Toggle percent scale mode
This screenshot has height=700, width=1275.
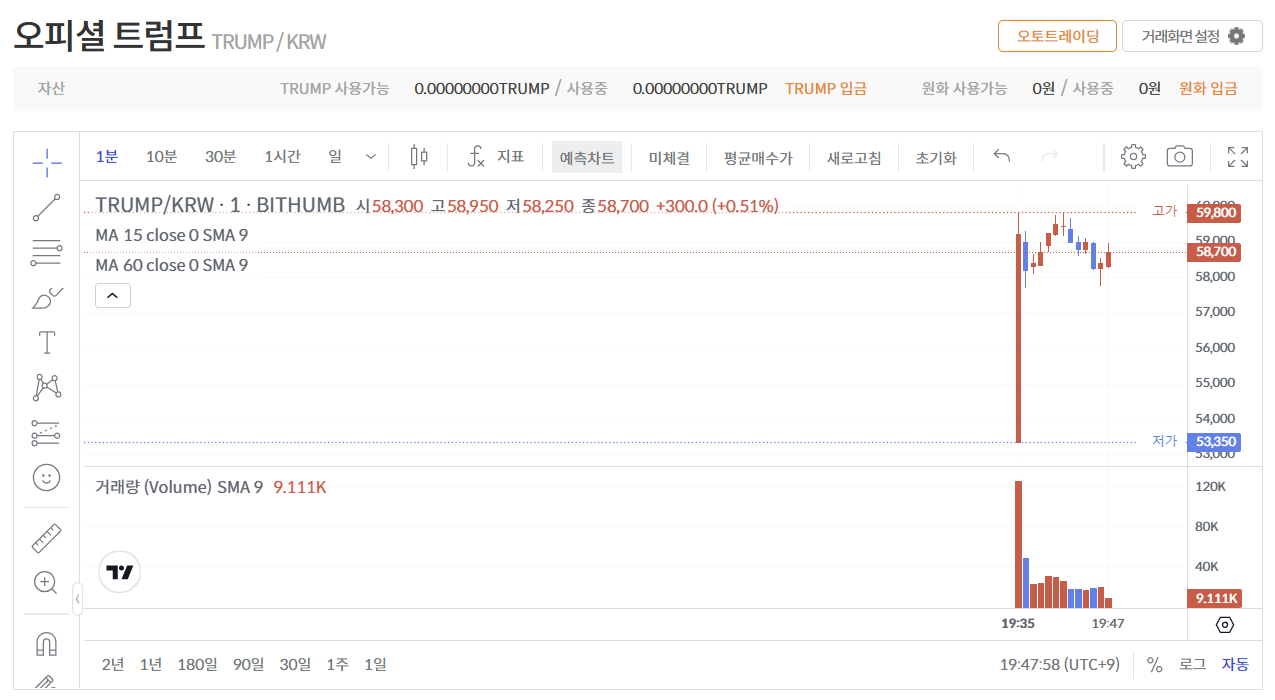[x=1154, y=664]
